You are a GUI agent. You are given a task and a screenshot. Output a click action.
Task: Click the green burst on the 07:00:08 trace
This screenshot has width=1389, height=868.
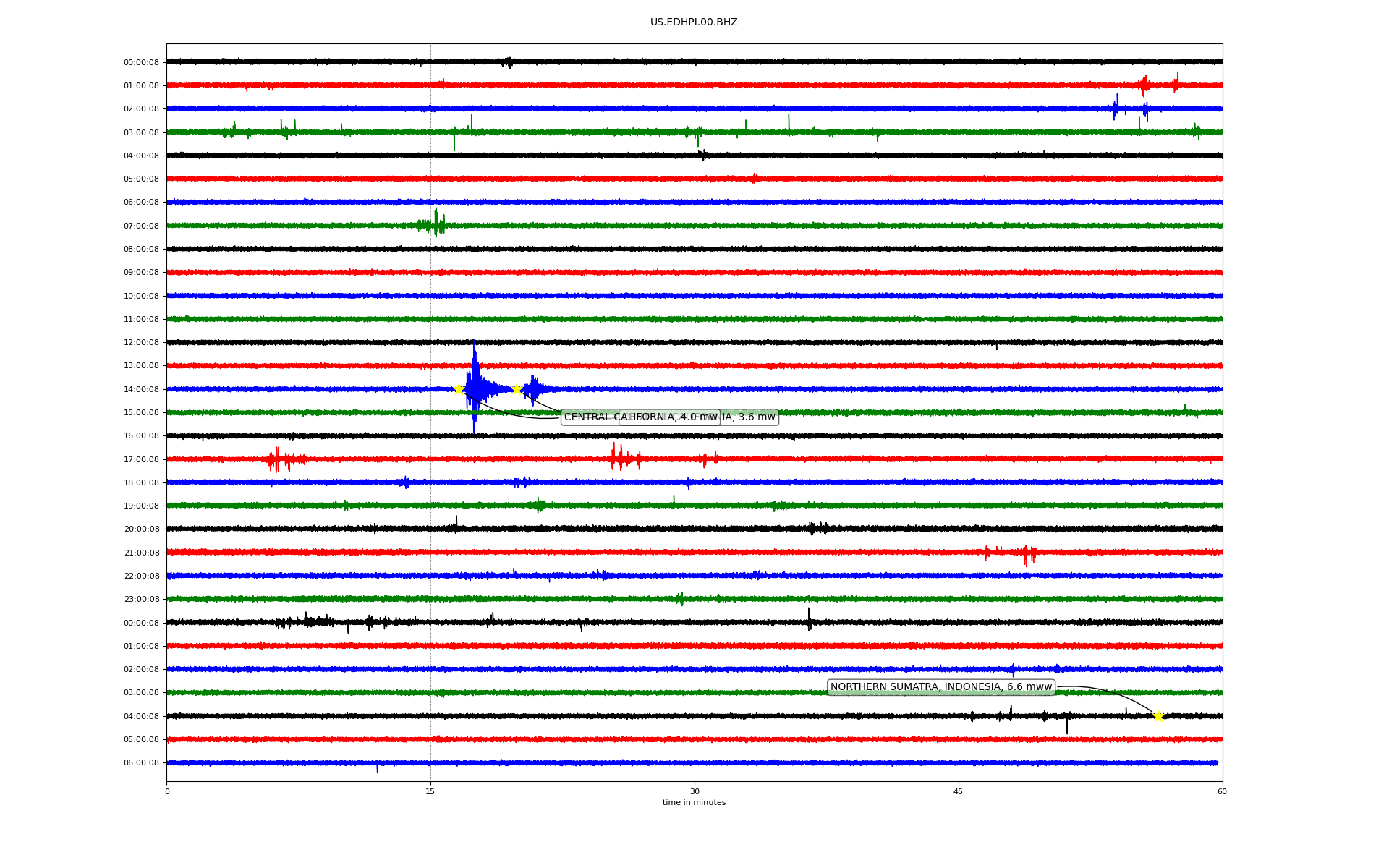tap(436, 224)
